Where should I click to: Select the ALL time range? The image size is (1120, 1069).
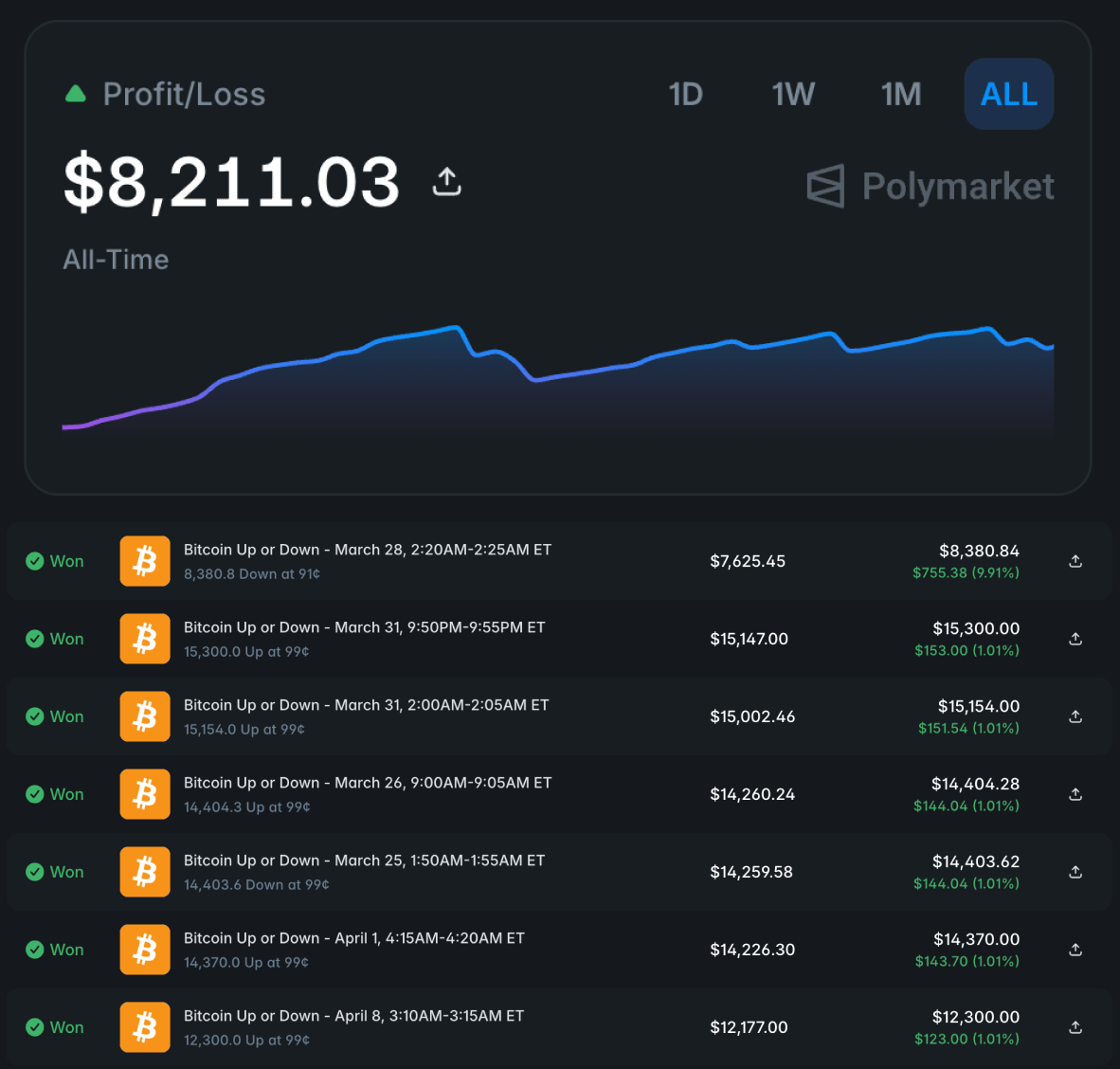tap(1008, 94)
